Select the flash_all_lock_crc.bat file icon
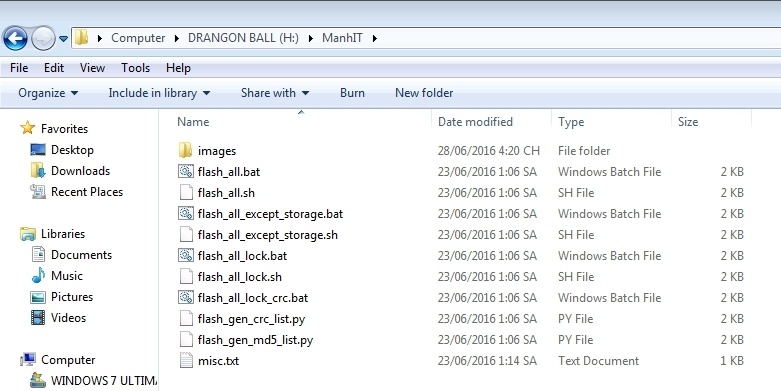Image resolution: width=781 pixels, height=391 pixels. click(x=186, y=297)
